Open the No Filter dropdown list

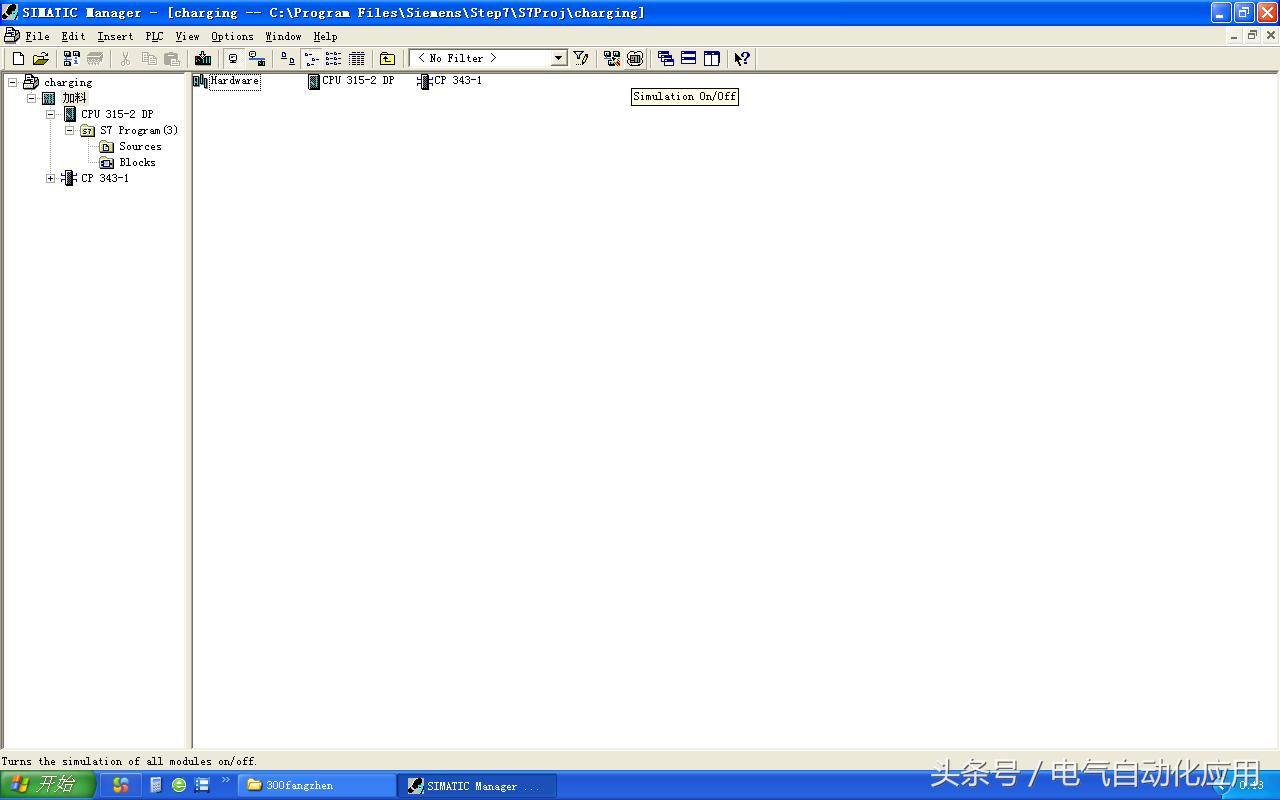coord(559,59)
